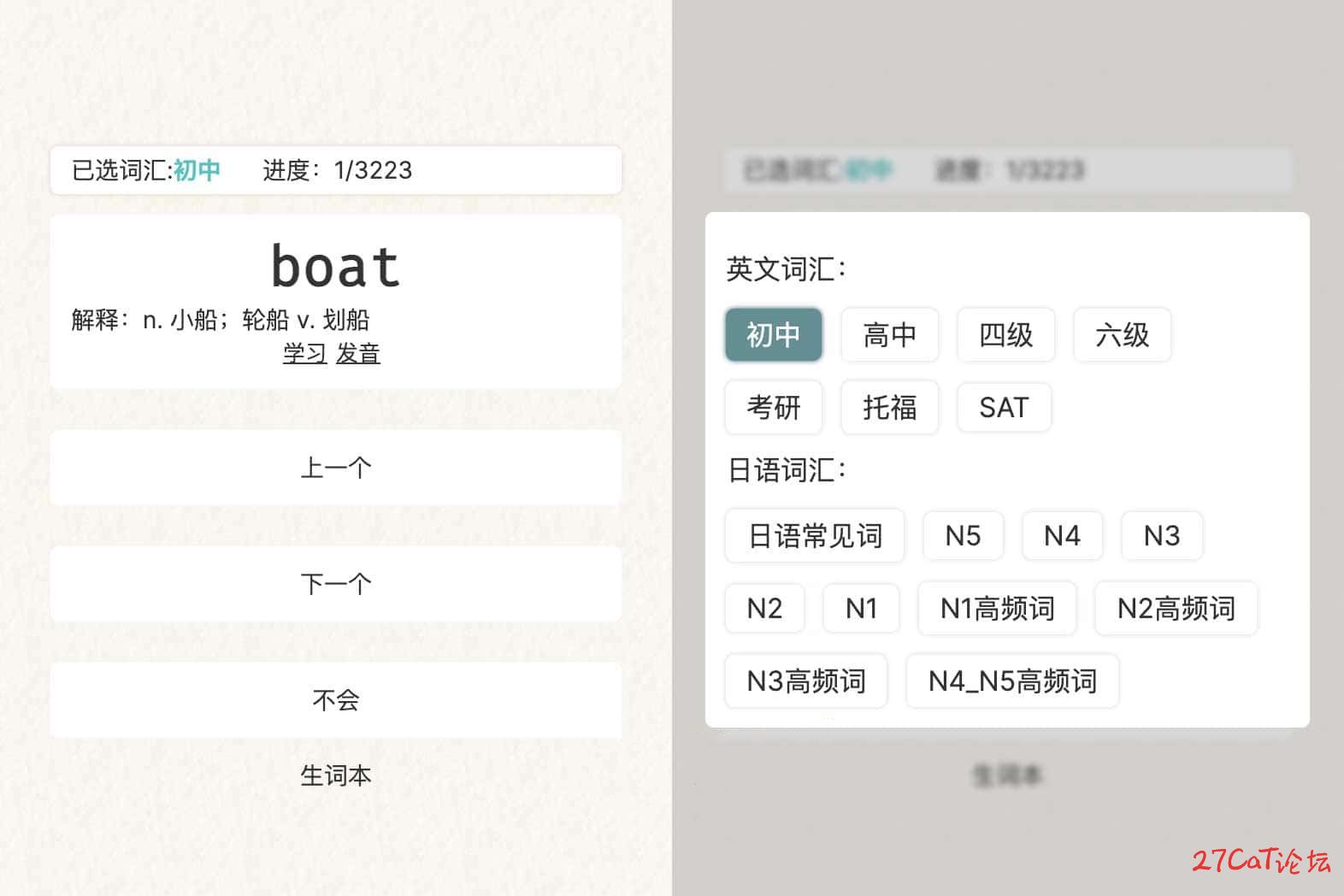Pick the 六级 vocabulary button

[1123, 334]
